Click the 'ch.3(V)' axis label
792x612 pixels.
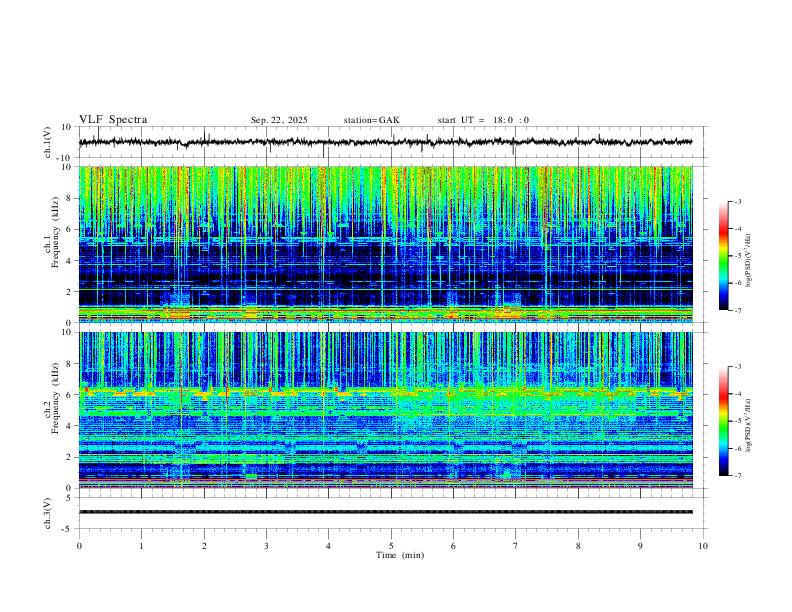click(x=48, y=513)
